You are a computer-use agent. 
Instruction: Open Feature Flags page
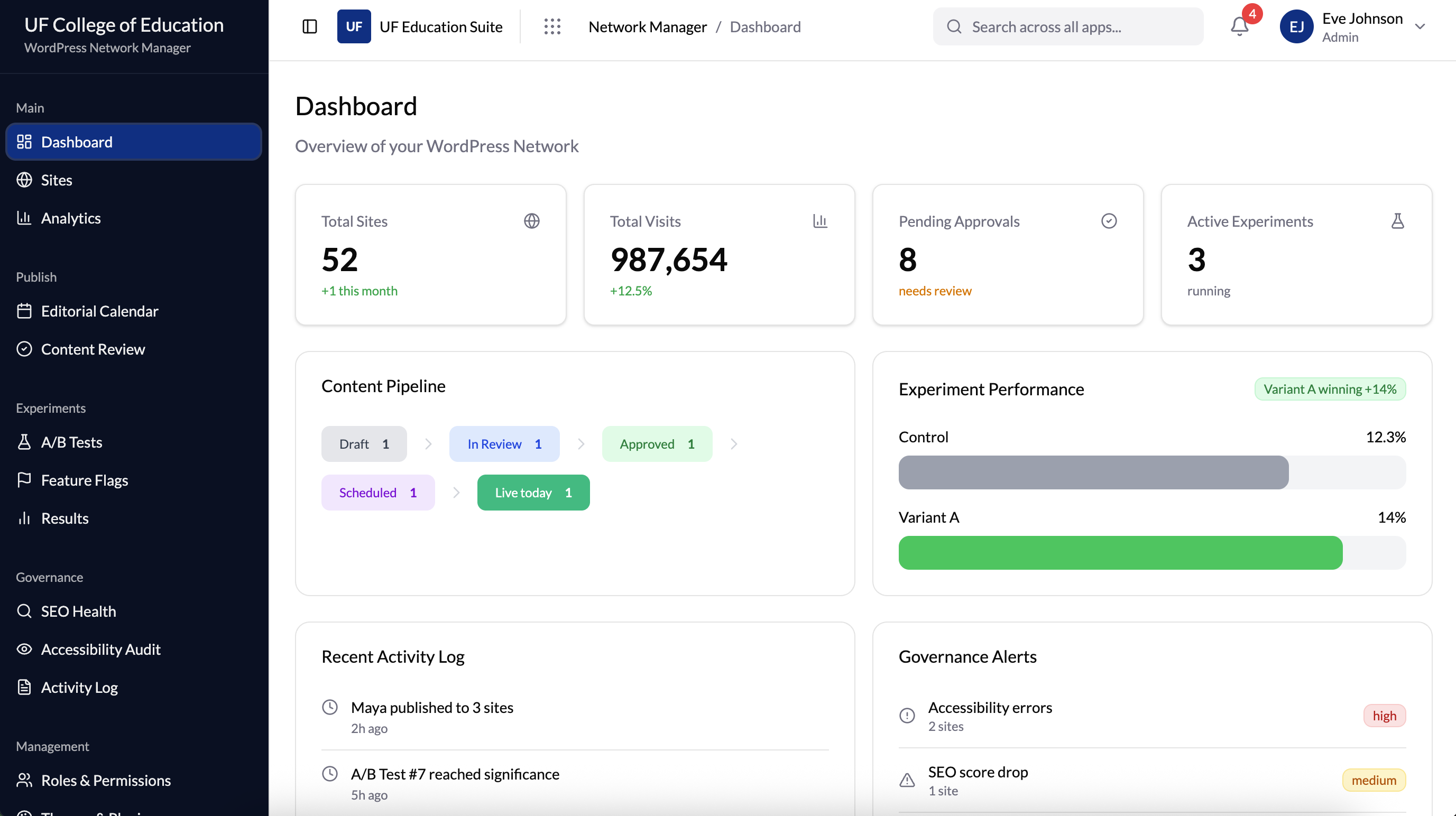[x=133, y=480]
